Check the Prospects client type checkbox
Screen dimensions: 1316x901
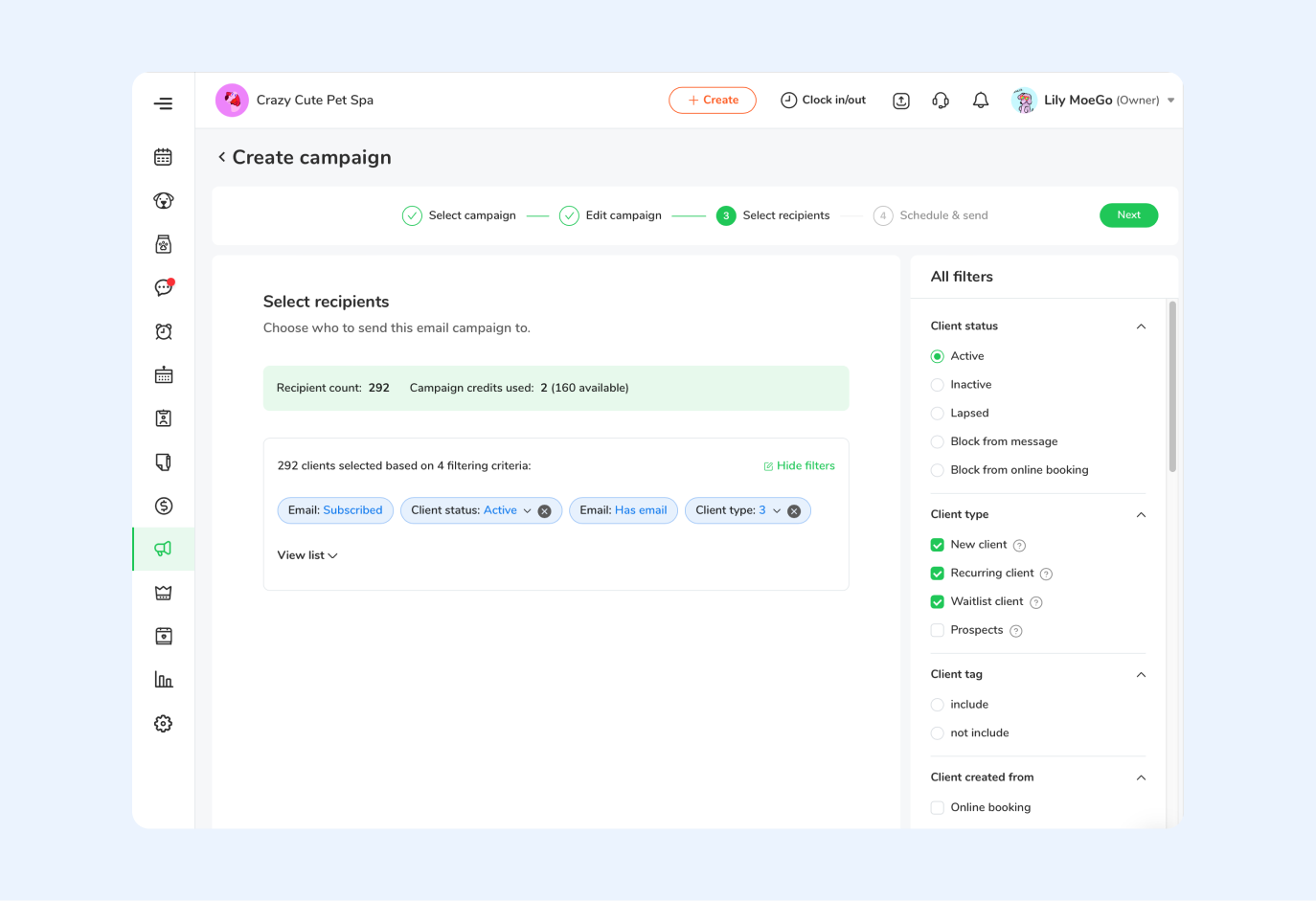pyautogui.click(x=937, y=630)
